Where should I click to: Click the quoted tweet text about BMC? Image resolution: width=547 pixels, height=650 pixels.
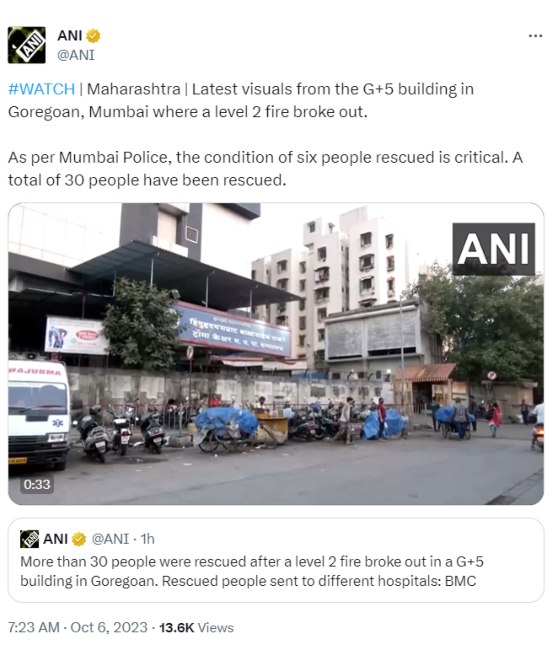(252, 571)
